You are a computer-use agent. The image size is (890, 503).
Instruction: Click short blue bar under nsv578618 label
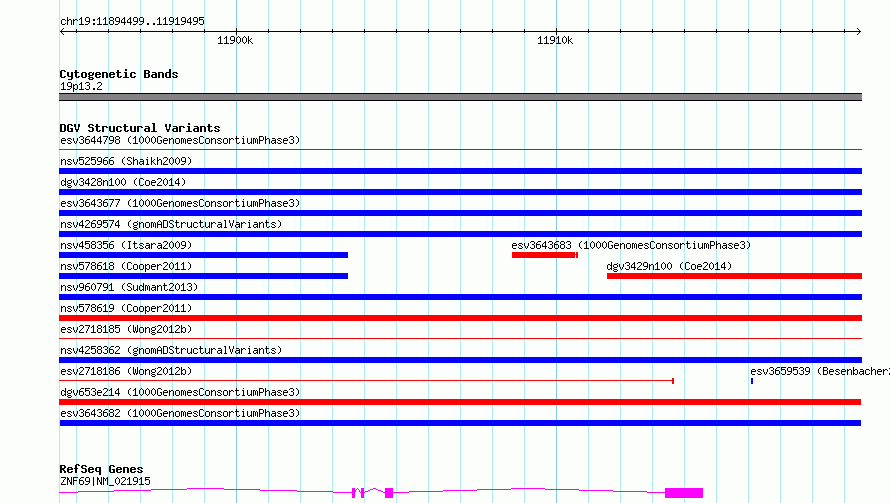[x=203, y=276]
